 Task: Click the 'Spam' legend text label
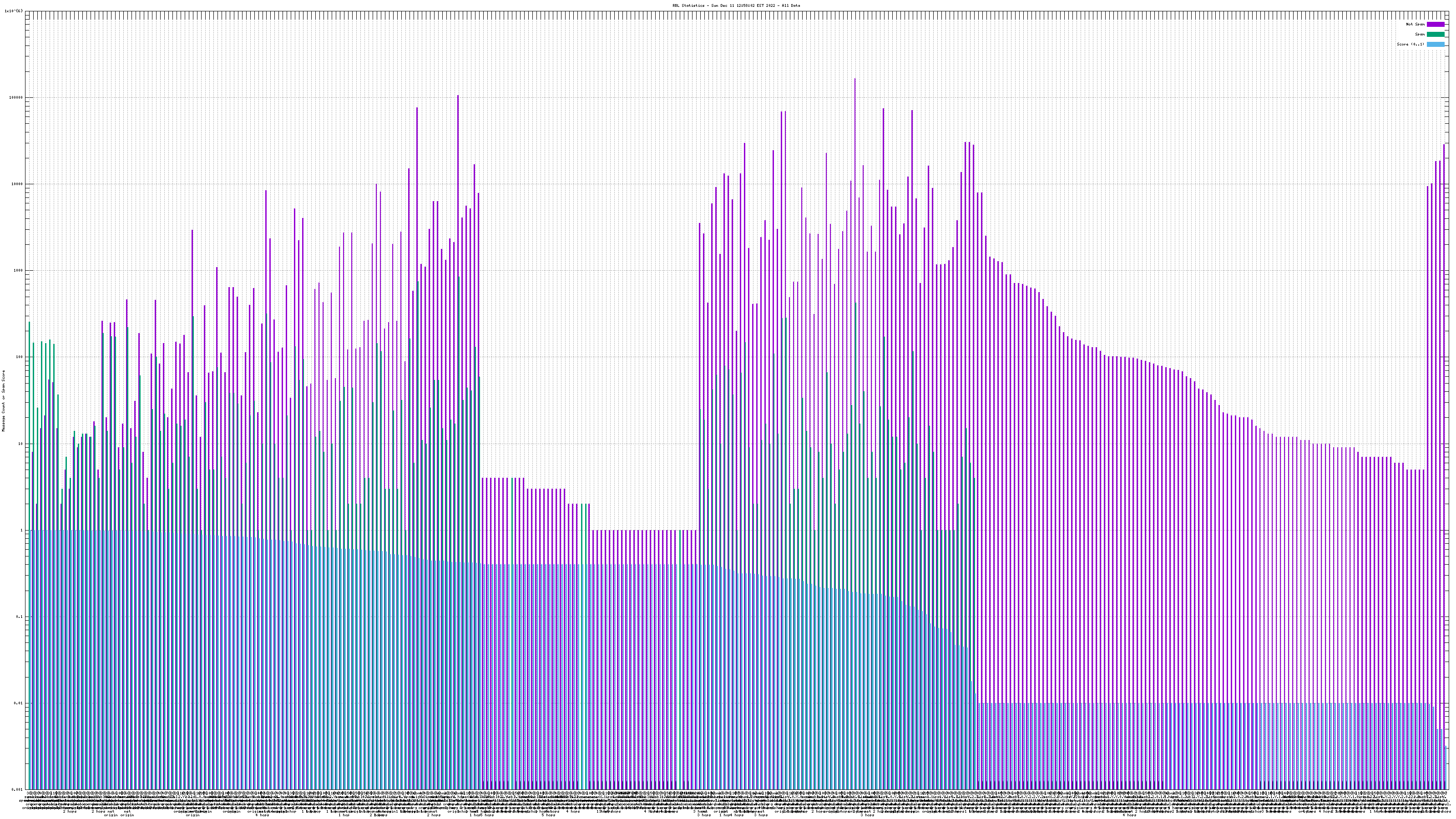pos(1419,35)
